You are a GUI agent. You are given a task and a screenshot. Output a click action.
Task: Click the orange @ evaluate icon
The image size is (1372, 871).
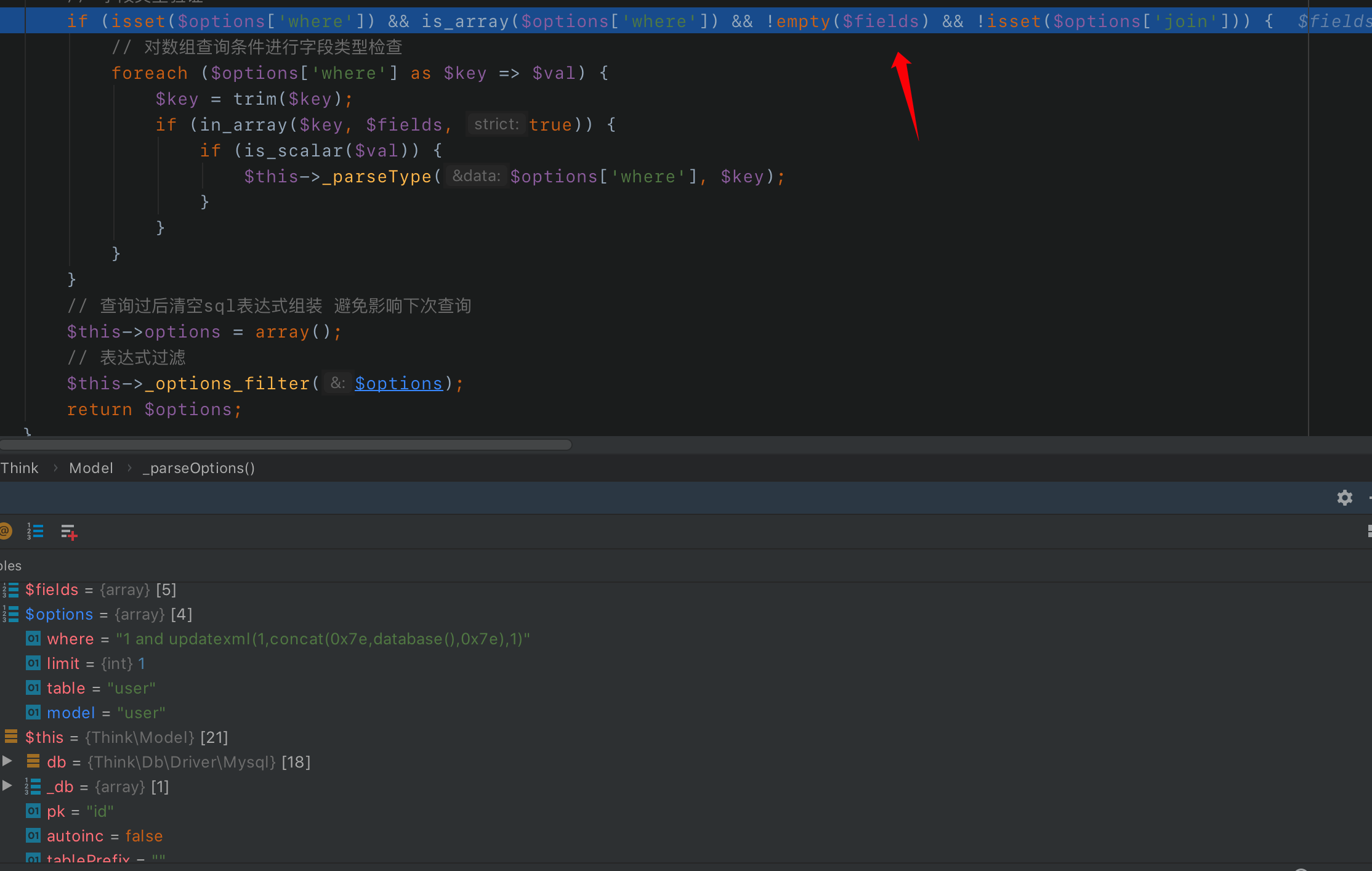pos(6,531)
